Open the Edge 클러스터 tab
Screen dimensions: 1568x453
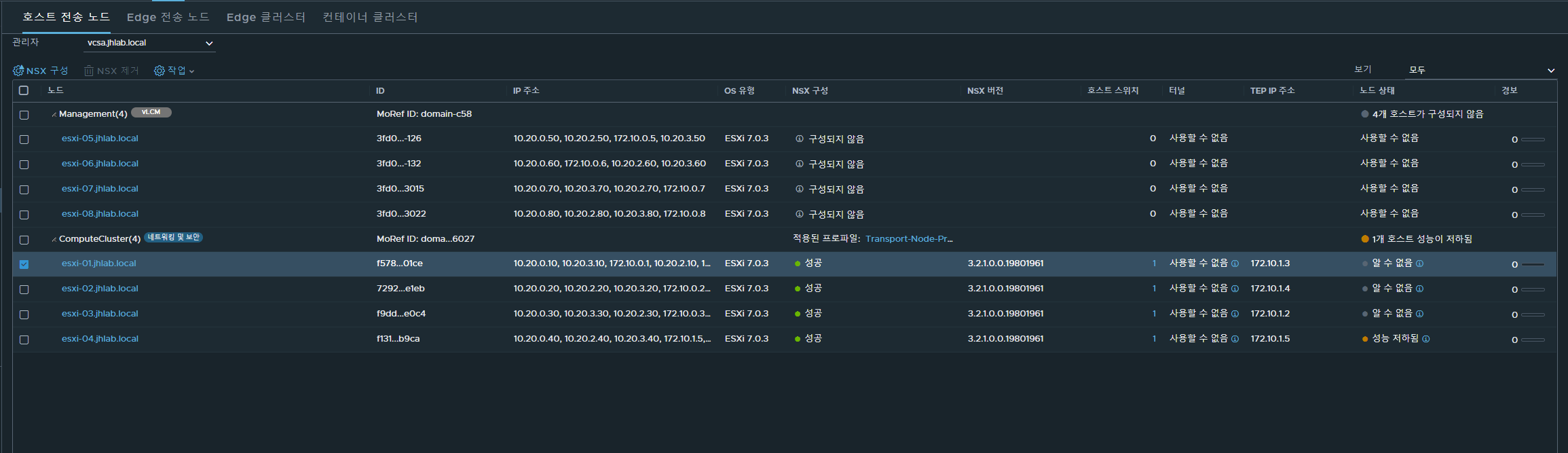[x=266, y=17]
